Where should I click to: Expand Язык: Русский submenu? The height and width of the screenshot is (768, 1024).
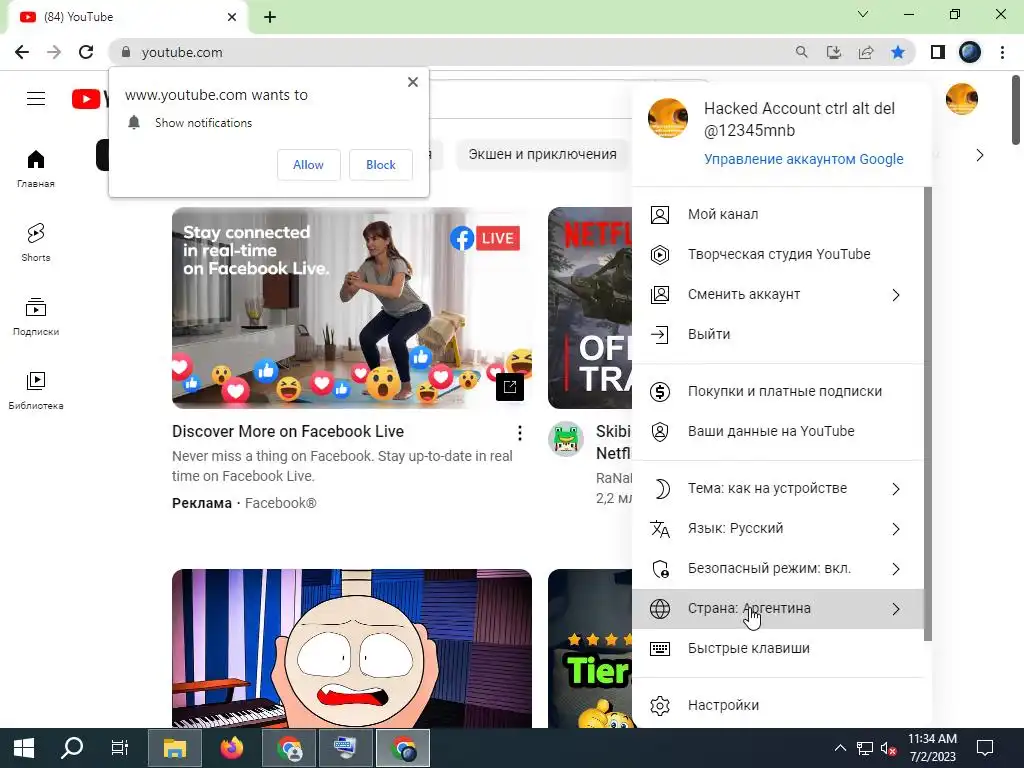pos(778,528)
